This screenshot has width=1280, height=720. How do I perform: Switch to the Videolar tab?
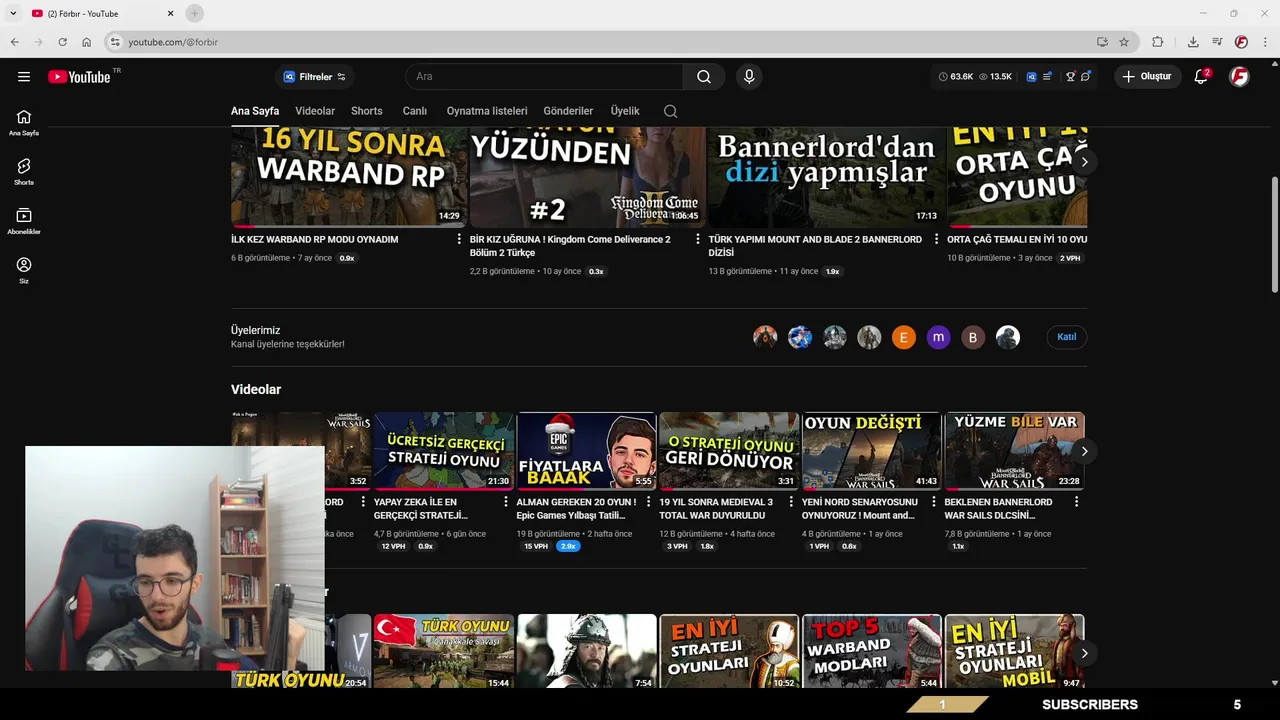pos(315,111)
